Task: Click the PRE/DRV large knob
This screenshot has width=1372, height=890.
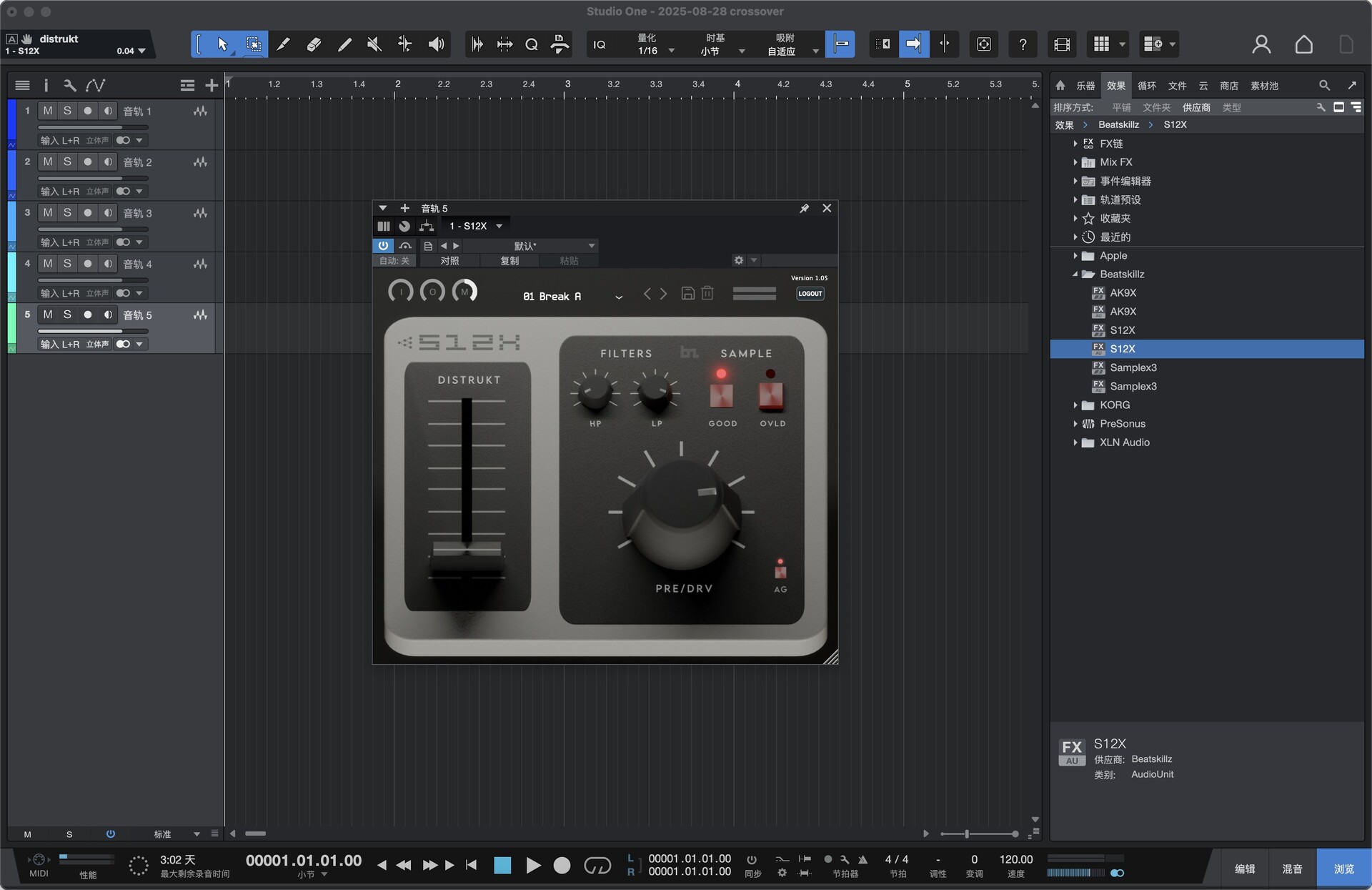Action: (x=681, y=514)
